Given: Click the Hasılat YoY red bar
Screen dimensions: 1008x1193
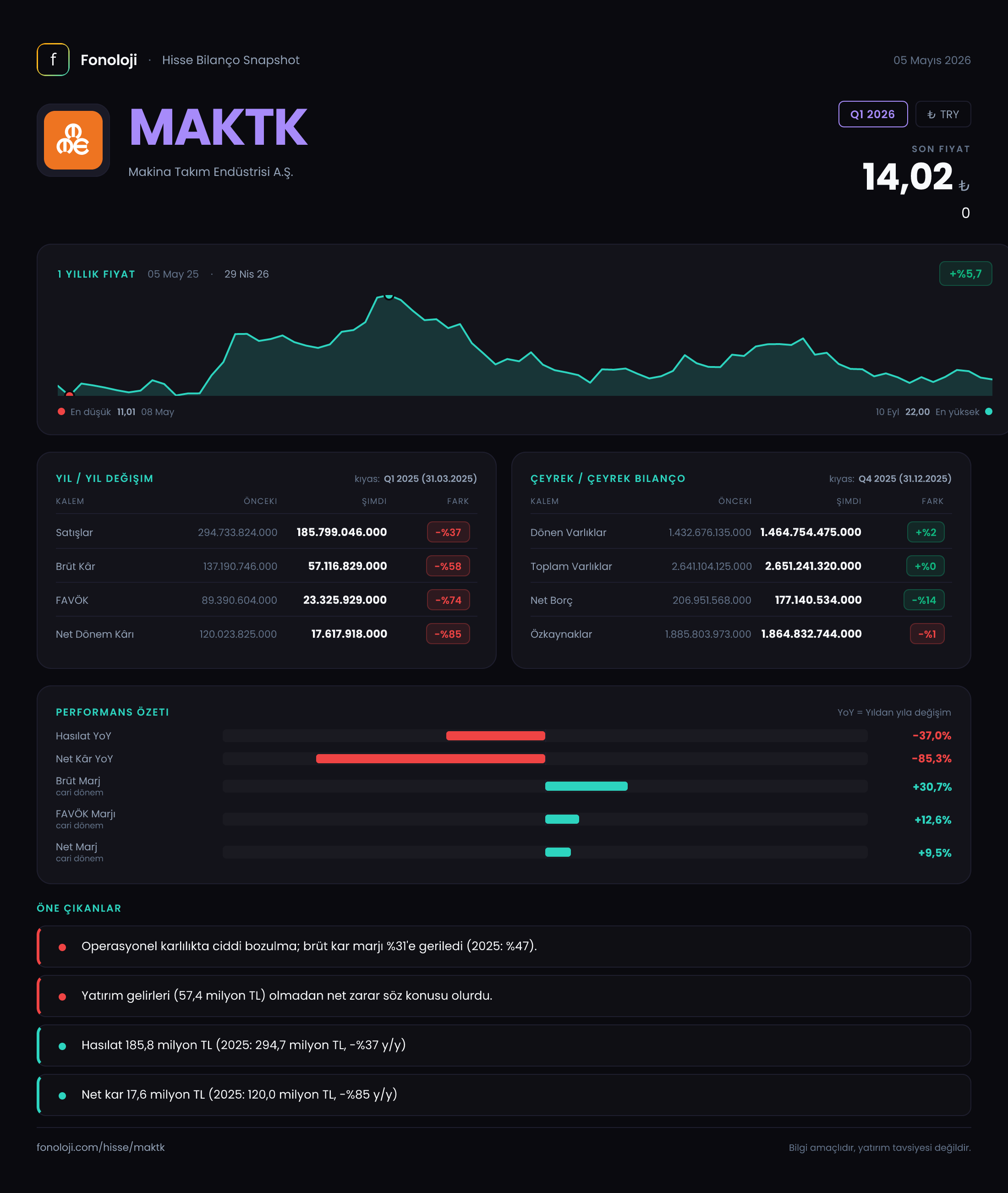Looking at the screenshot, I should tap(495, 736).
